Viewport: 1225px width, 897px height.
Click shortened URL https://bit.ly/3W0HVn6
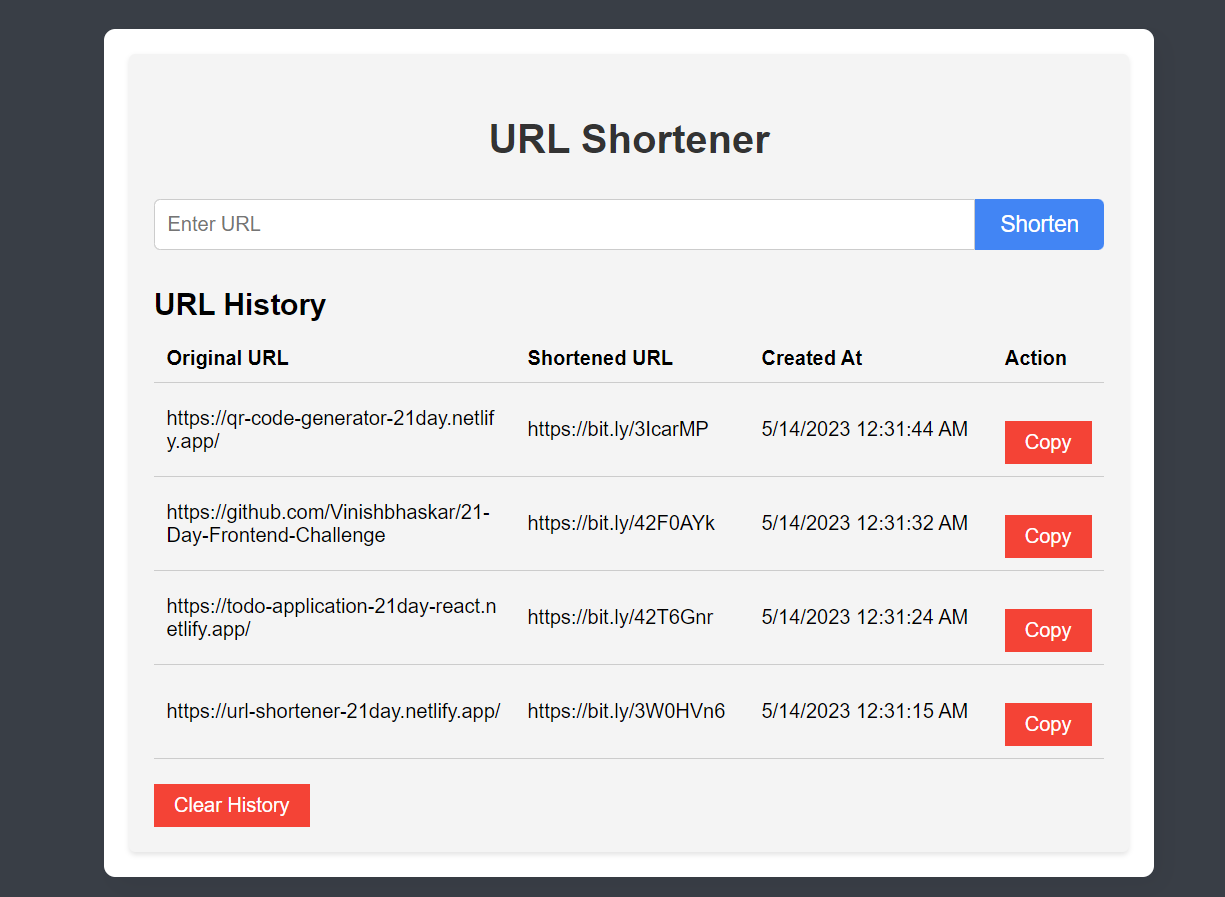tap(626, 711)
